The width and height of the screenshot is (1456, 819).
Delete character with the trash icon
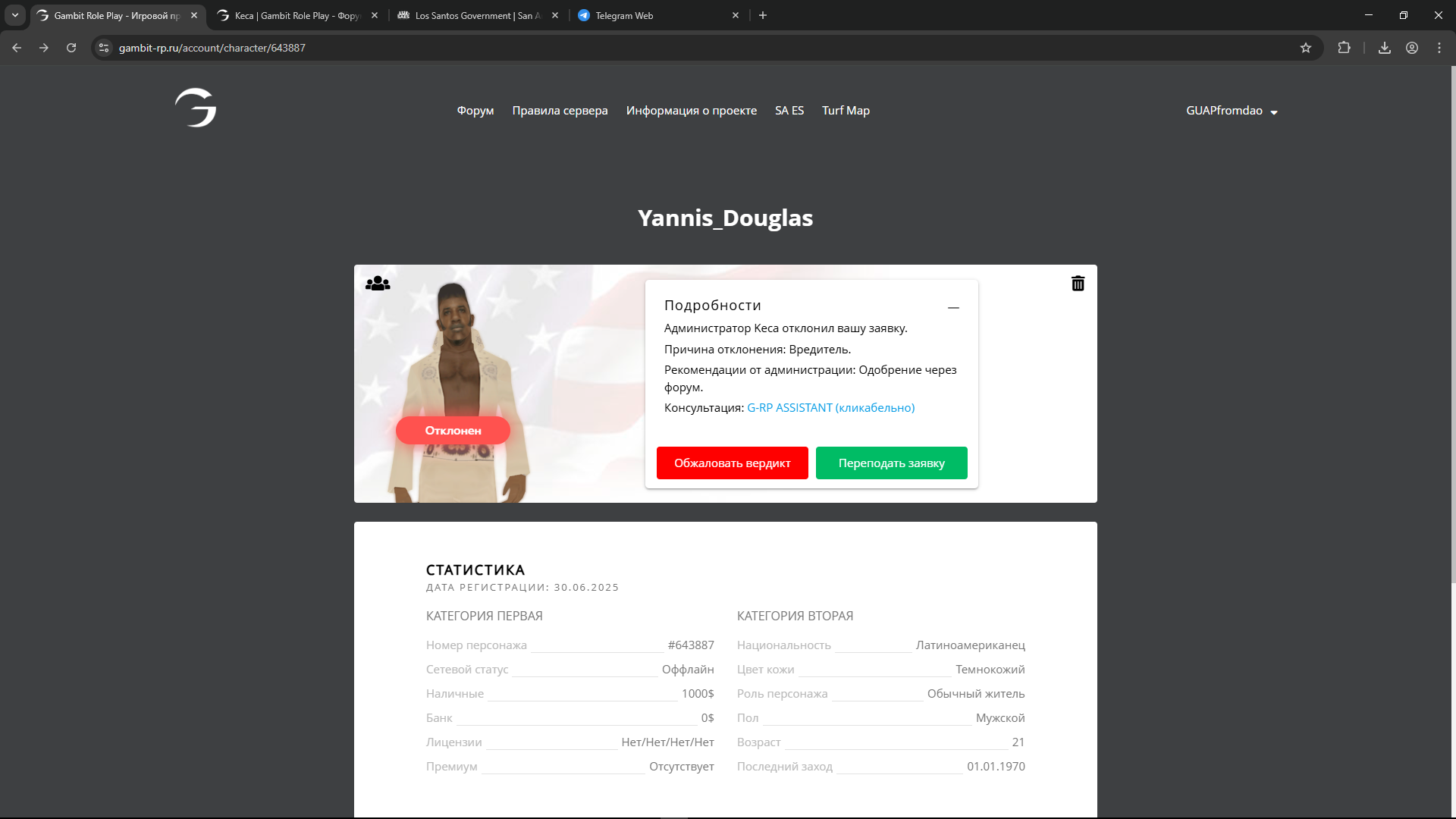click(1078, 284)
